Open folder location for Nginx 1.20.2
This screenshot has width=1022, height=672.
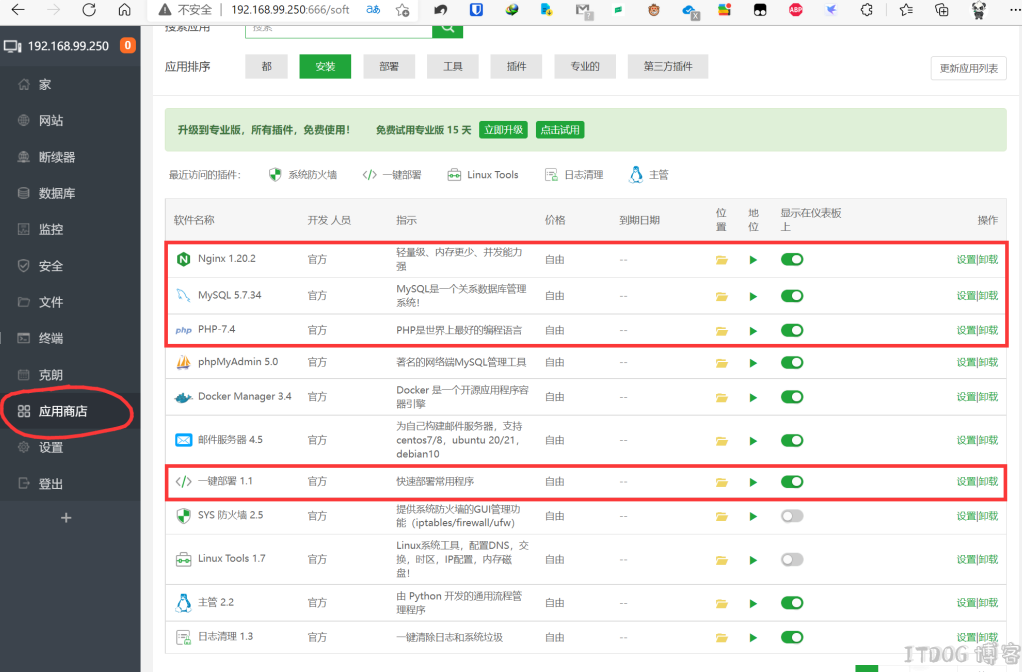tap(722, 260)
